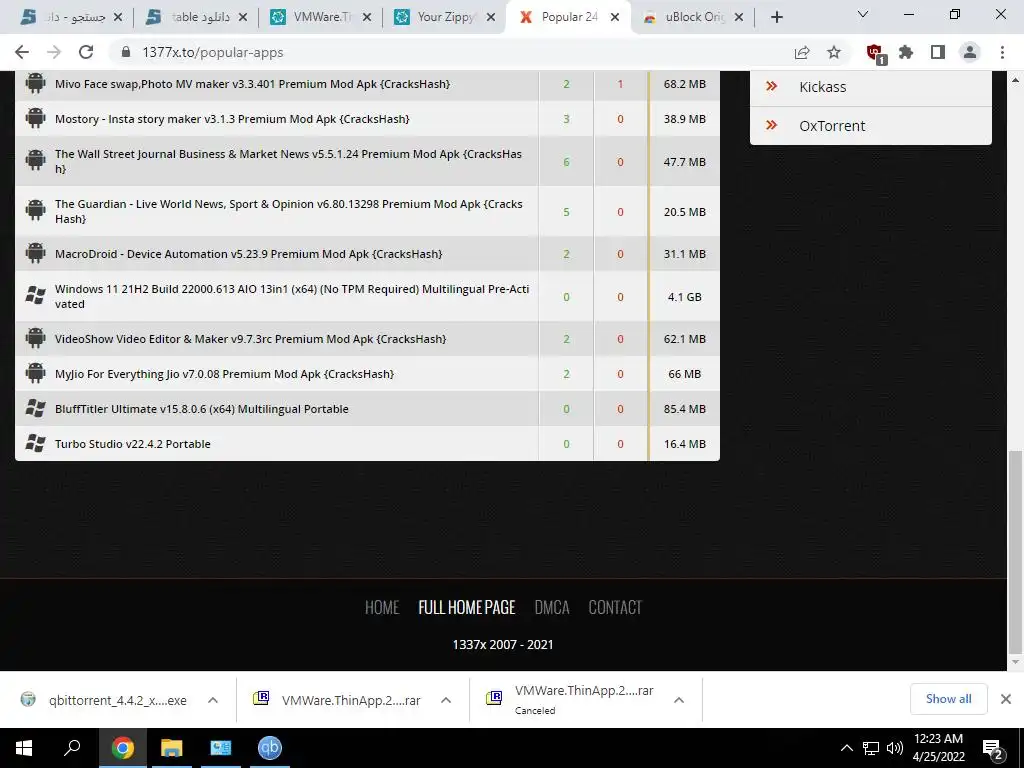This screenshot has width=1024, height=768.
Task: Click the Android icon beside VideoShow
Action: coord(35,338)
